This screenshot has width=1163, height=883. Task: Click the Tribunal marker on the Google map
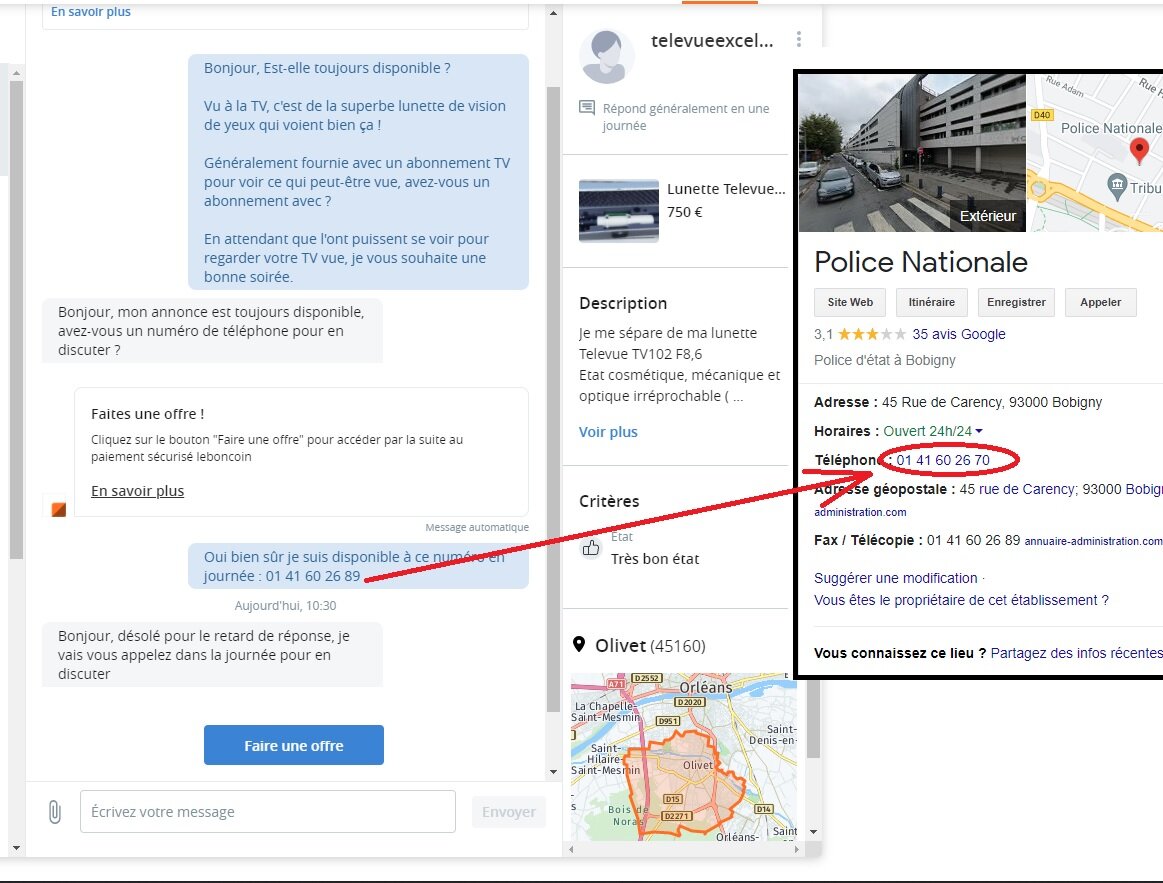click(1117, 186)
